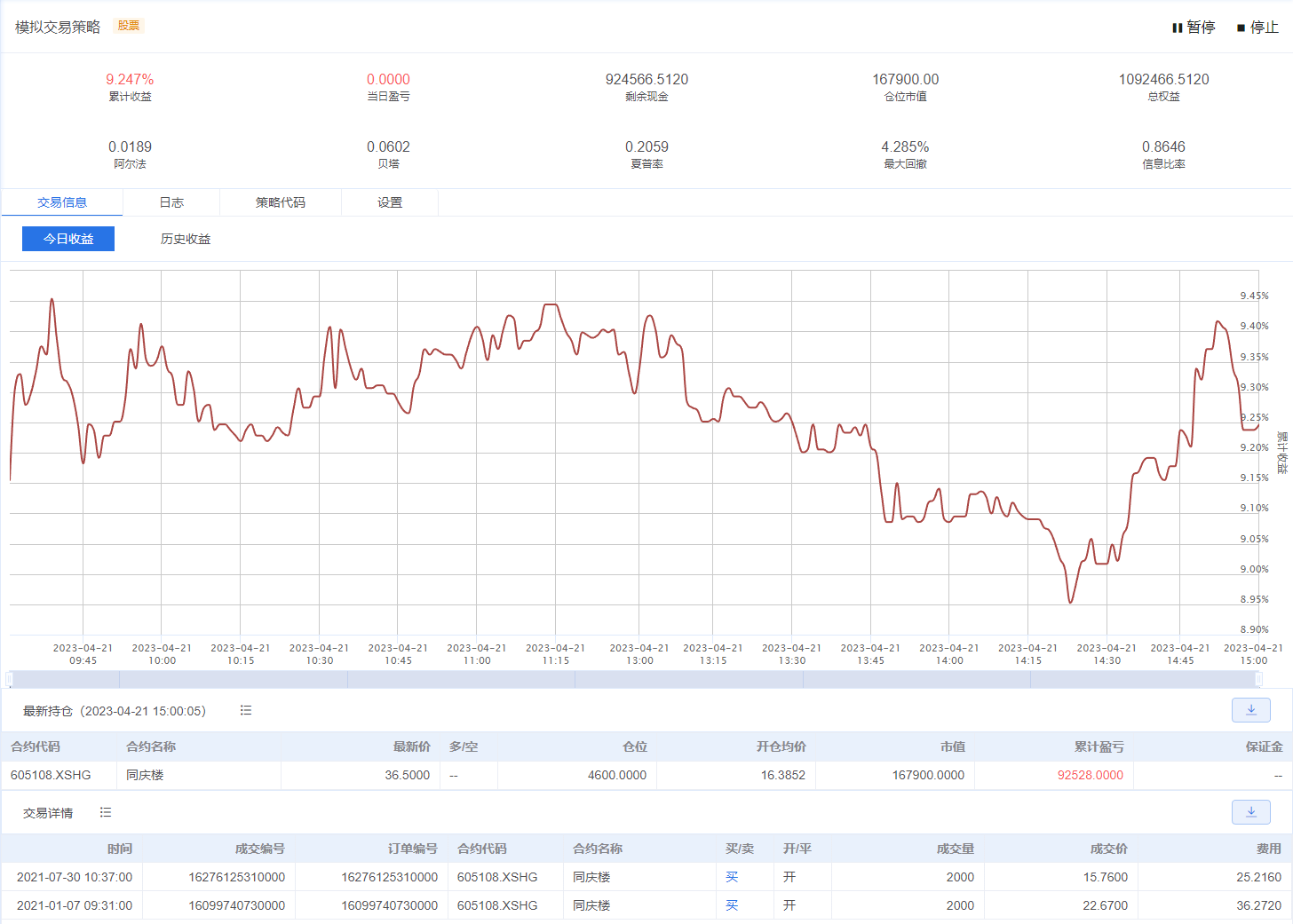The image size is (1293, 924).
Task: Click the 累计盈亏 column header
Action: click(x=1099, y=746)
